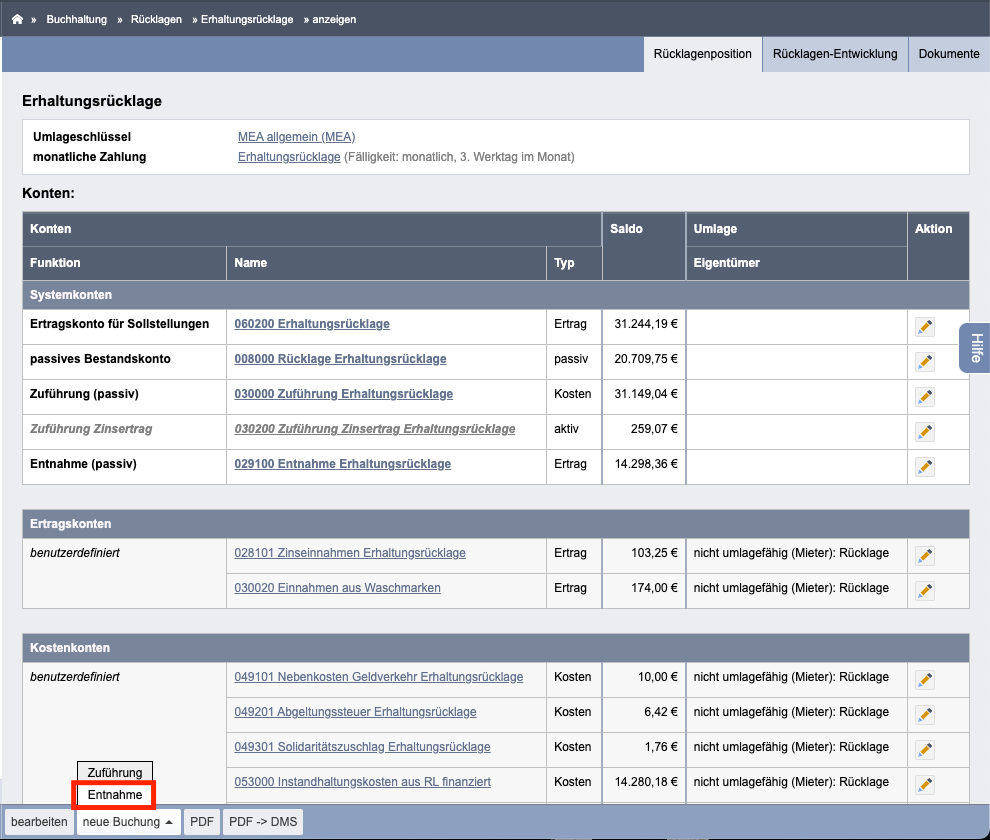The height and width of the screenshot is (840, 990).
Task: Select the 31.244,19 € Saldo value
Action: (646, 324)
